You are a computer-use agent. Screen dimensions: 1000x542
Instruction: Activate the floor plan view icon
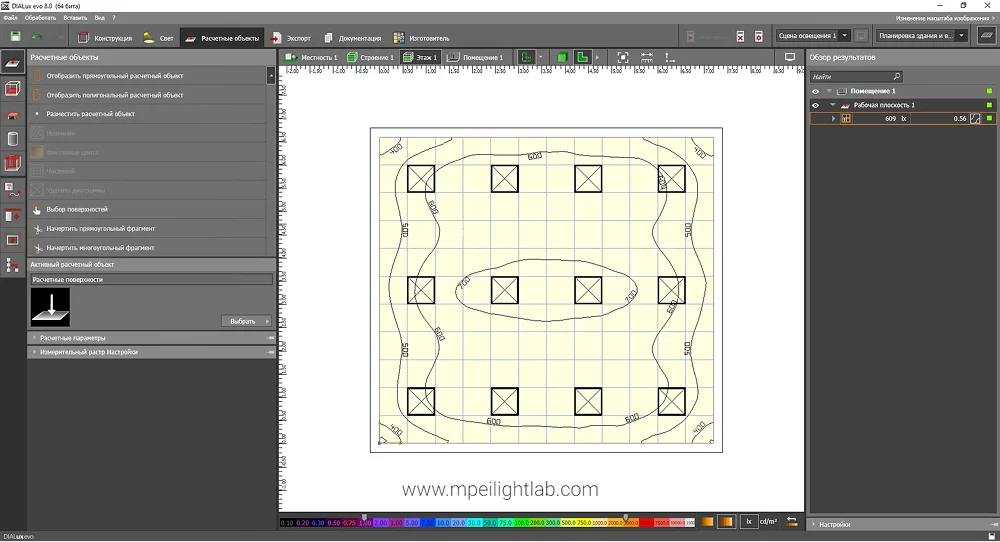click(x=582, y=57)
